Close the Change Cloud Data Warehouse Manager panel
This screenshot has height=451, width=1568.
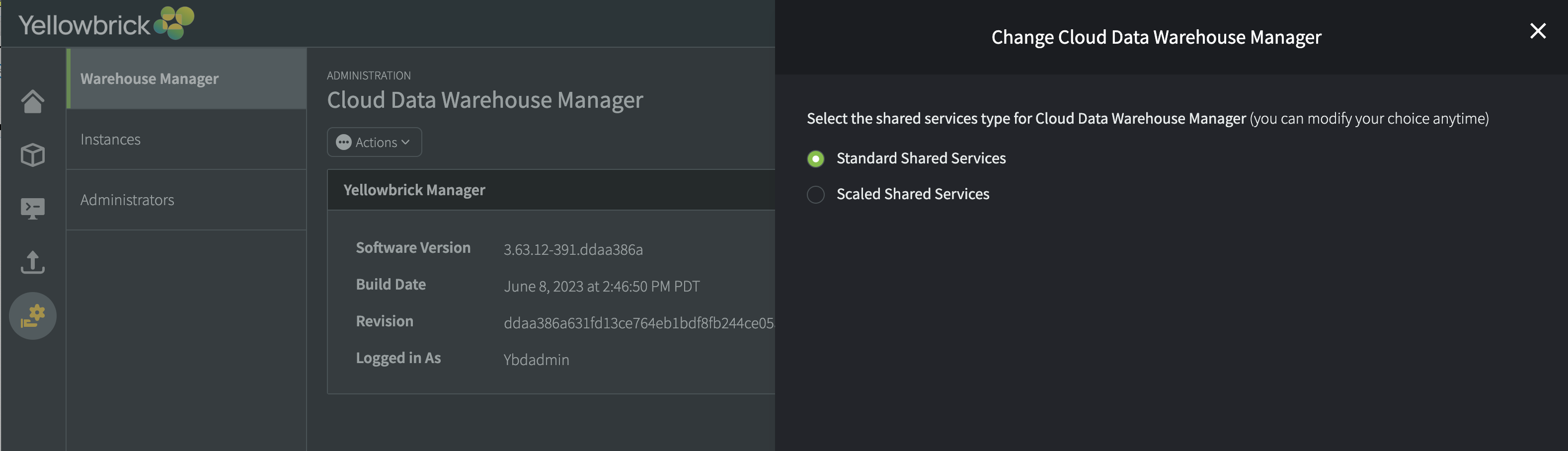[1538, 31]
